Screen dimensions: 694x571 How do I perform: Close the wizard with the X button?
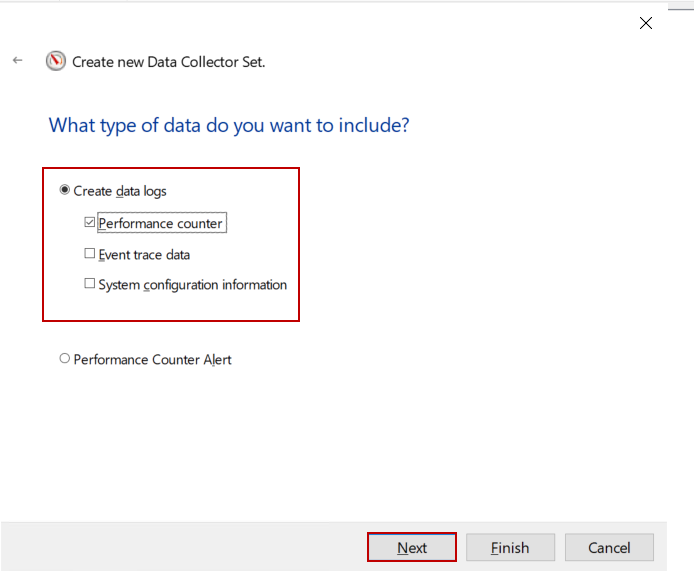tap(646, 23)
